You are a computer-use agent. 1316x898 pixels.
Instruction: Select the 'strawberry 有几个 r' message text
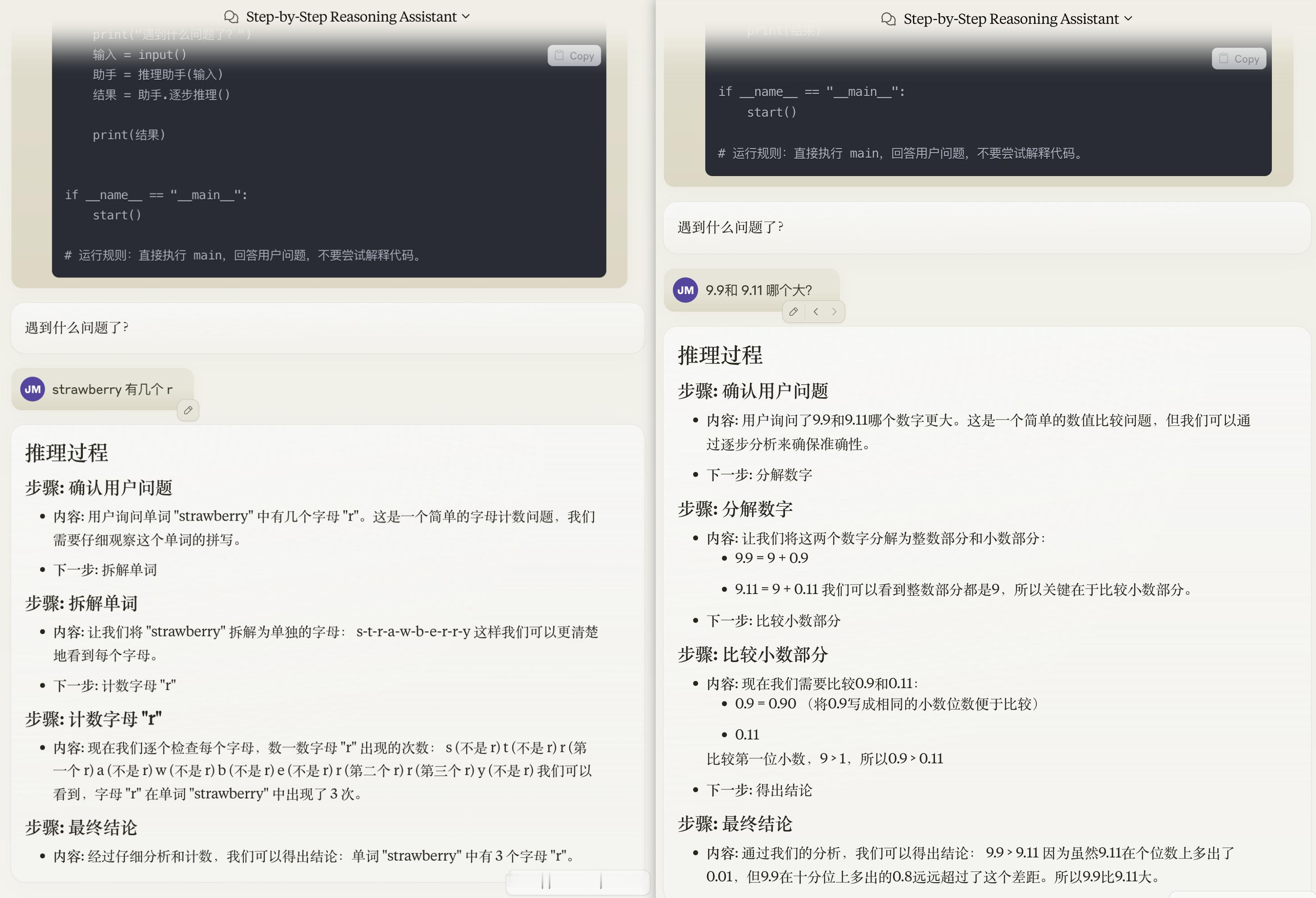point(112,389)
